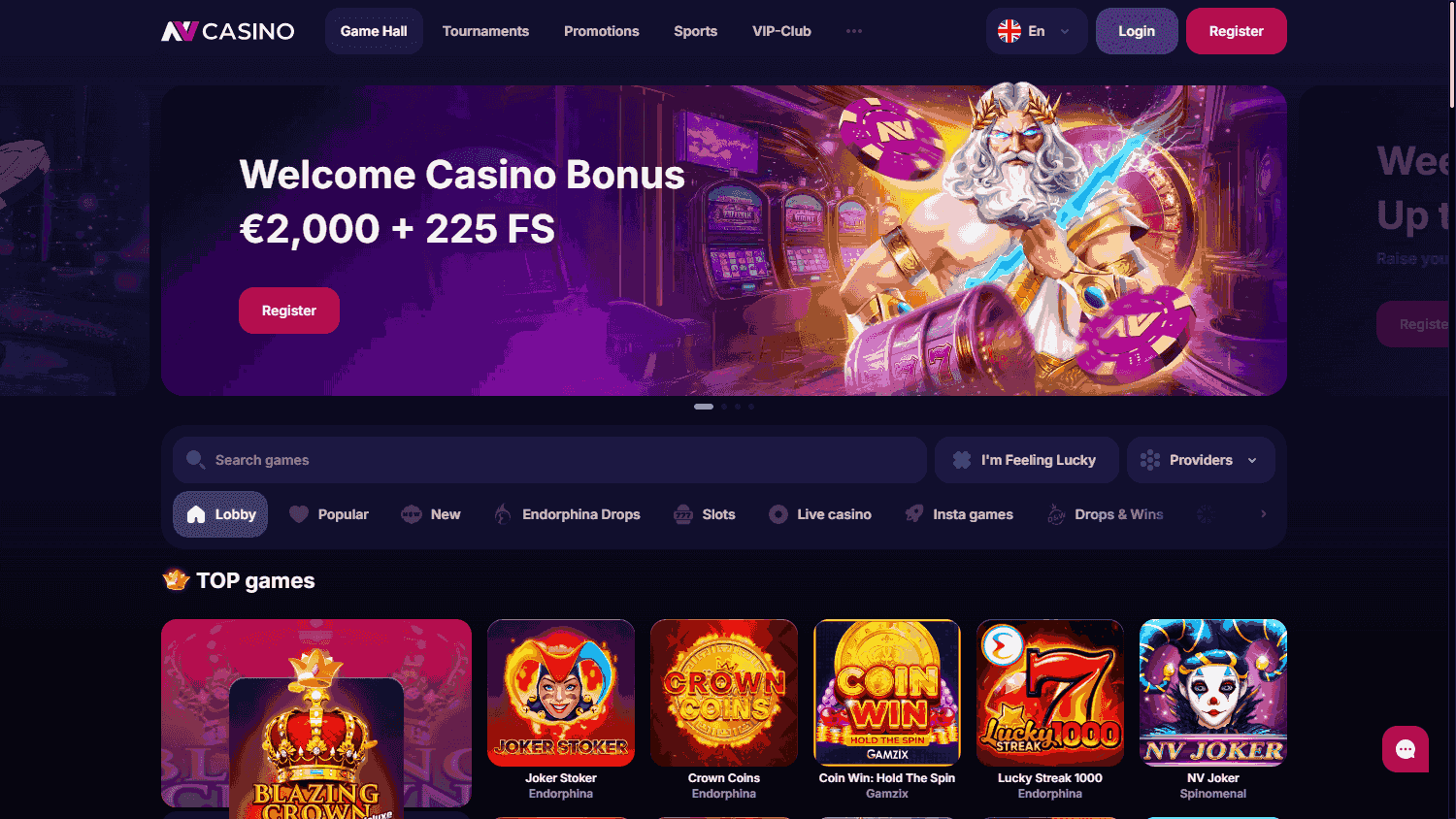Click Register on the welcome bonus banner
This screenshot has height=819, width=1456.
tap(289, 311)
